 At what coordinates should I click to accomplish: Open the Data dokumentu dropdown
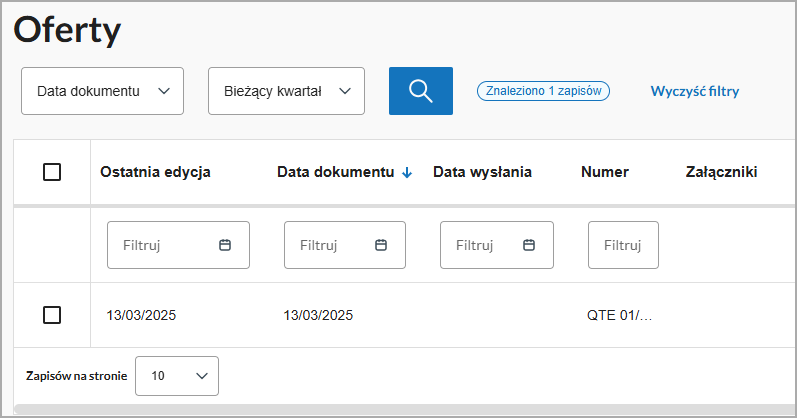(x=102, y=91)
